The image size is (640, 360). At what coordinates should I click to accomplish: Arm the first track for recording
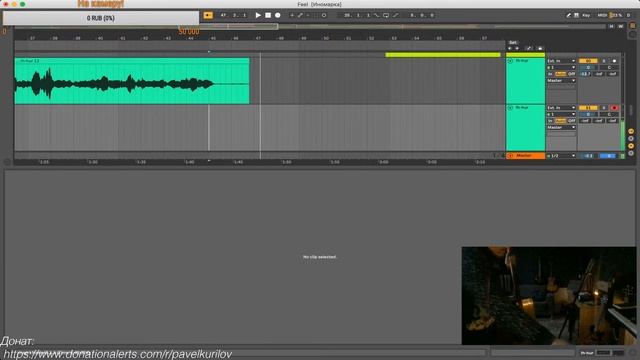click(x=614, y=61)
